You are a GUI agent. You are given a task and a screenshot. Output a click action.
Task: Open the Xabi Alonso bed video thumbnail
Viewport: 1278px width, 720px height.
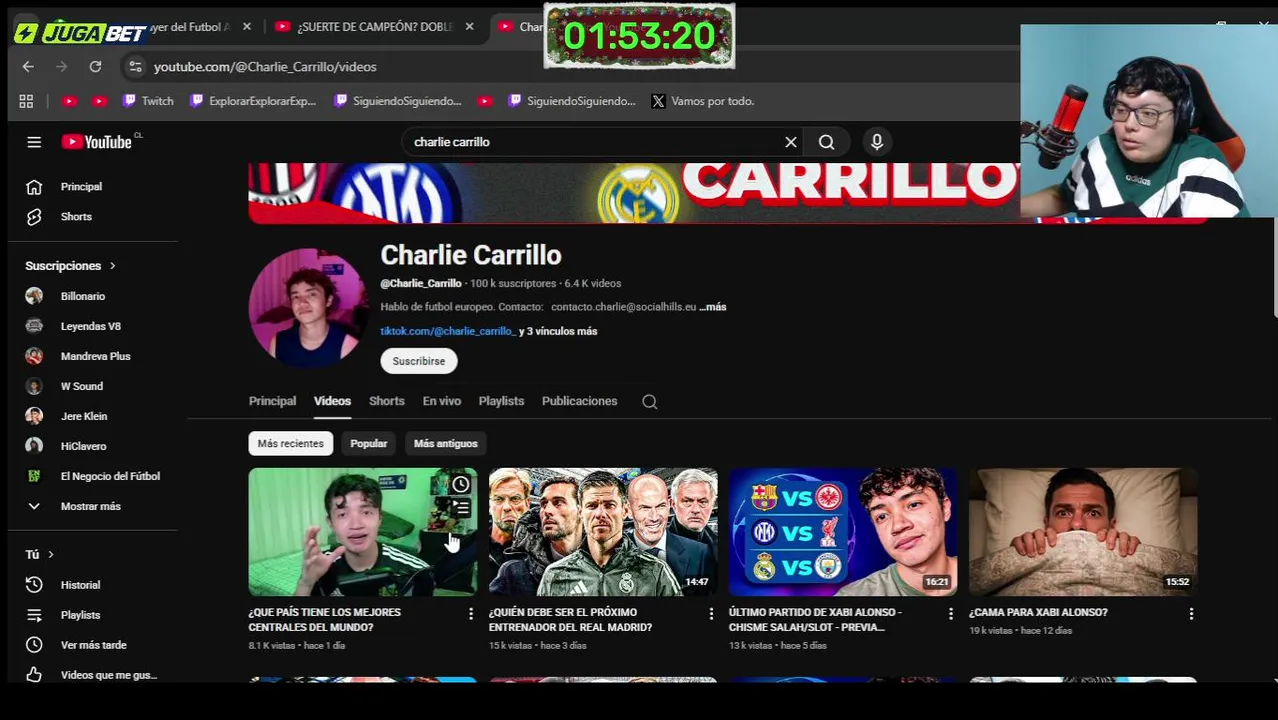tap(1083, 532)
